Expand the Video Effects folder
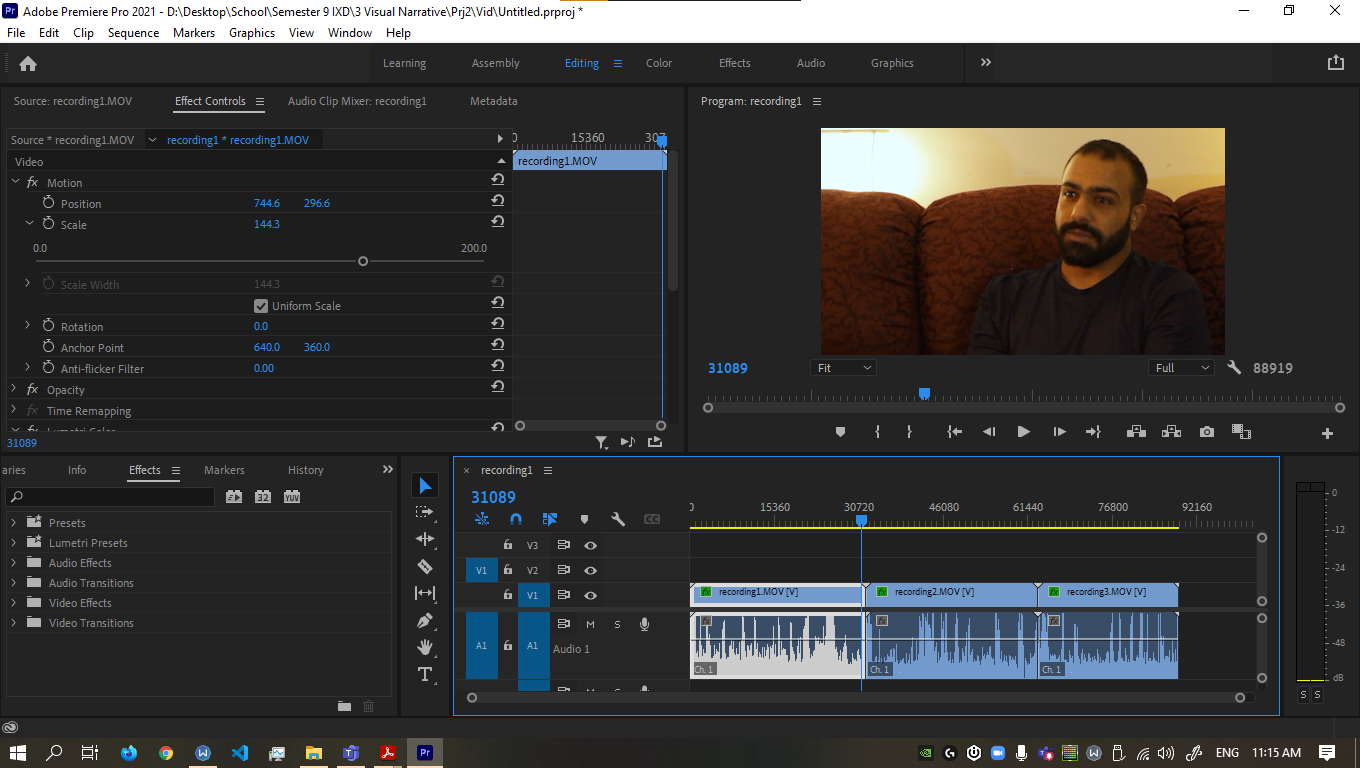The height and width of the screenshot is (768, 1360). pyautogui.click(x=14, y=603)
